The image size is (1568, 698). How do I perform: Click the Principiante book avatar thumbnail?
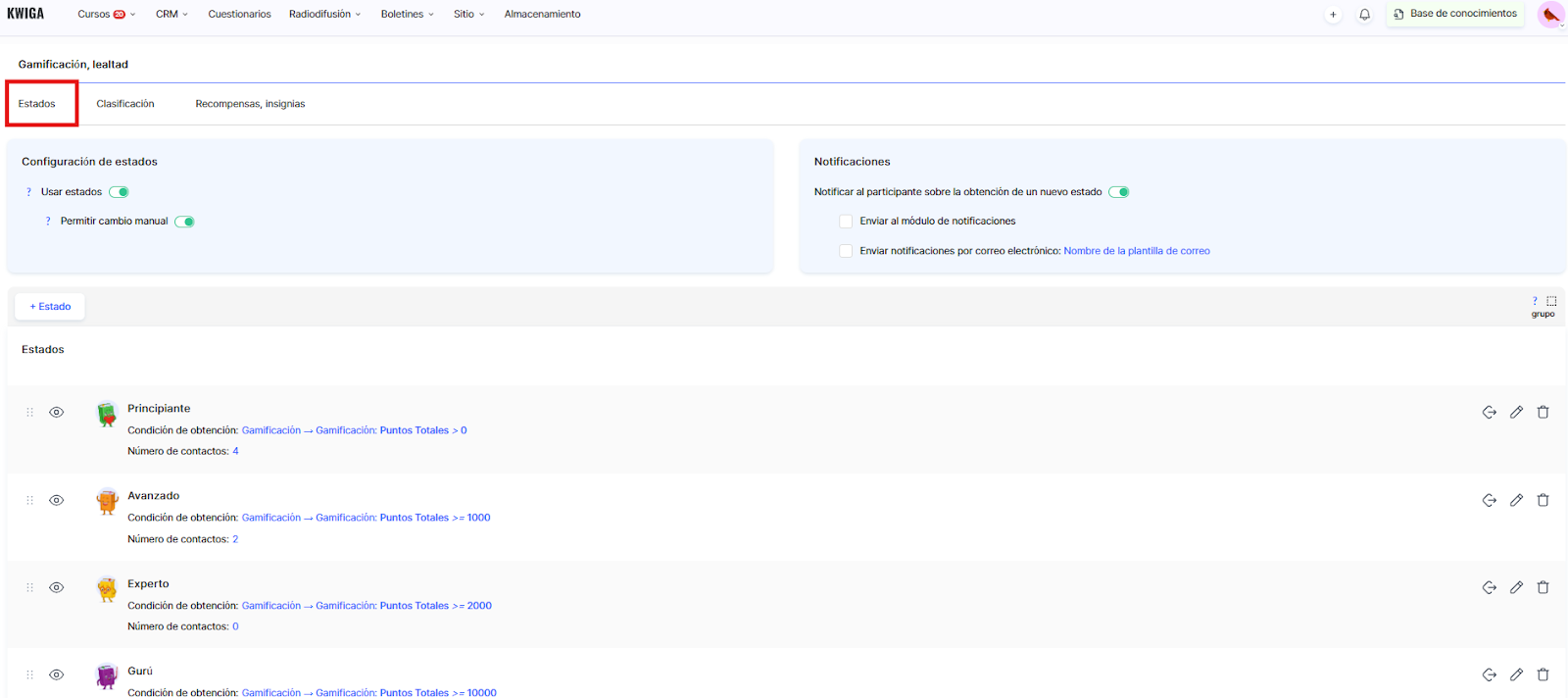[107, 414]
